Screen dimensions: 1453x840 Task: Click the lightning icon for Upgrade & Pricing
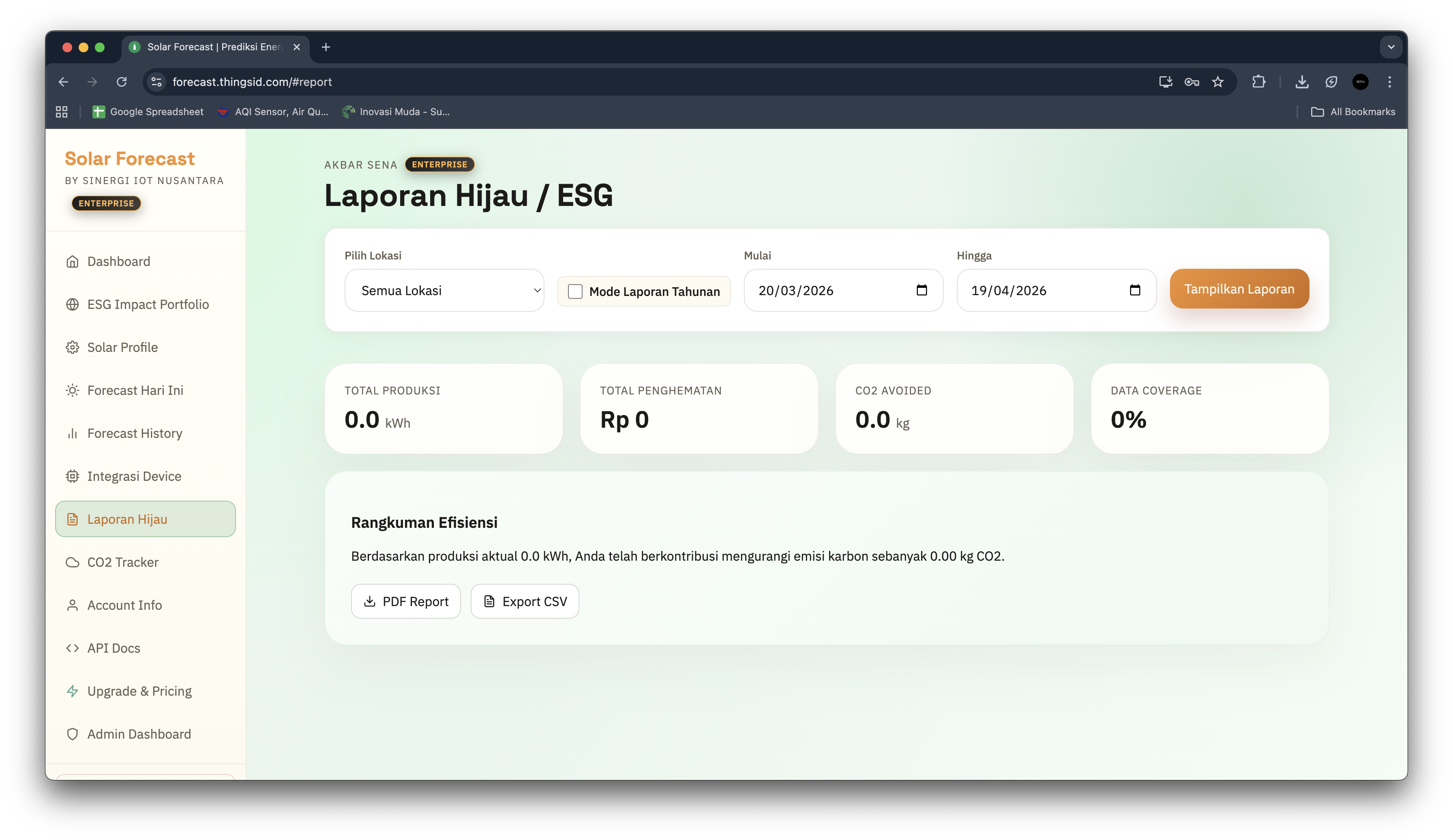coord(72,691)
